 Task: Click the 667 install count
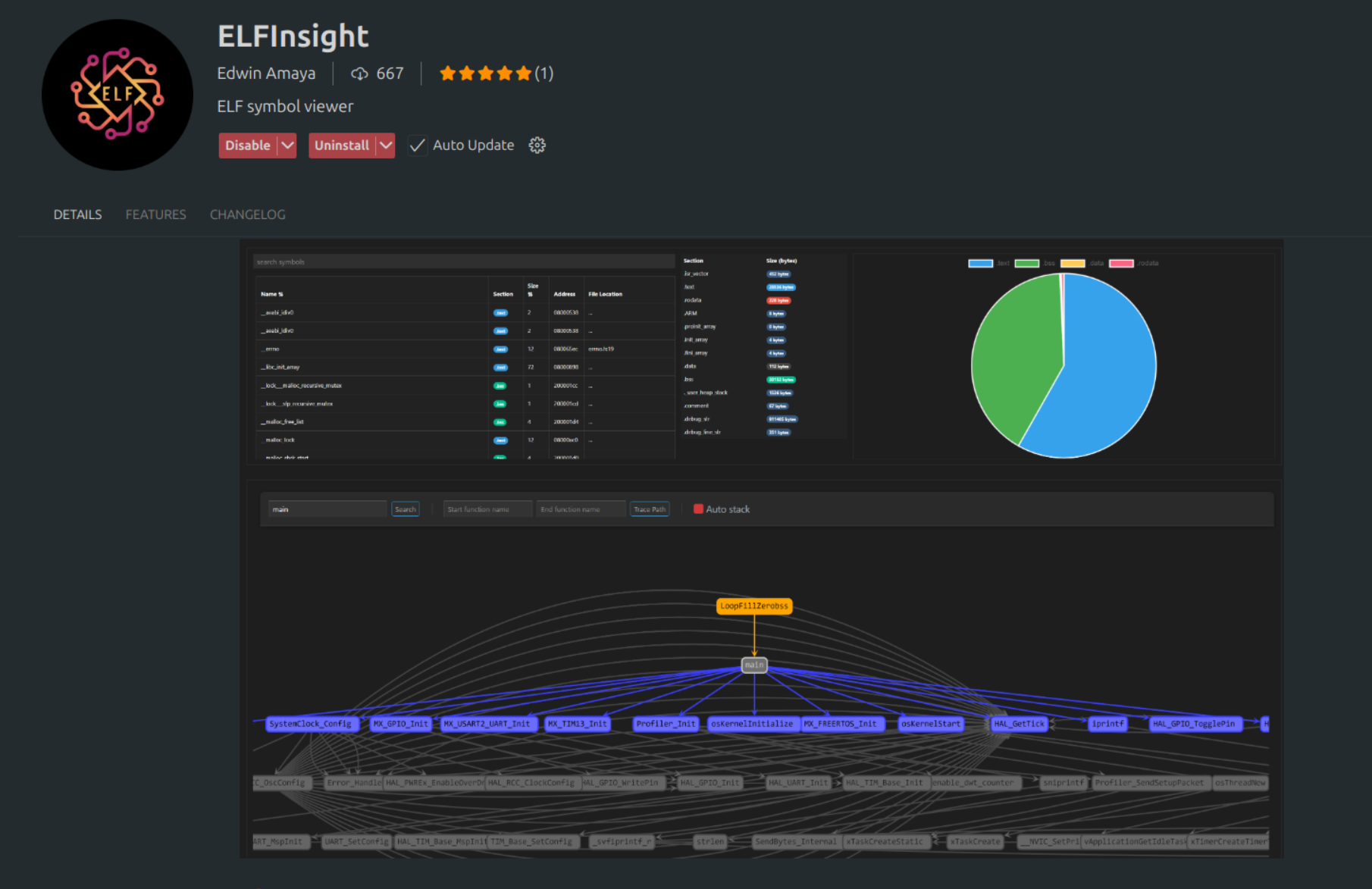coord(390,74)
